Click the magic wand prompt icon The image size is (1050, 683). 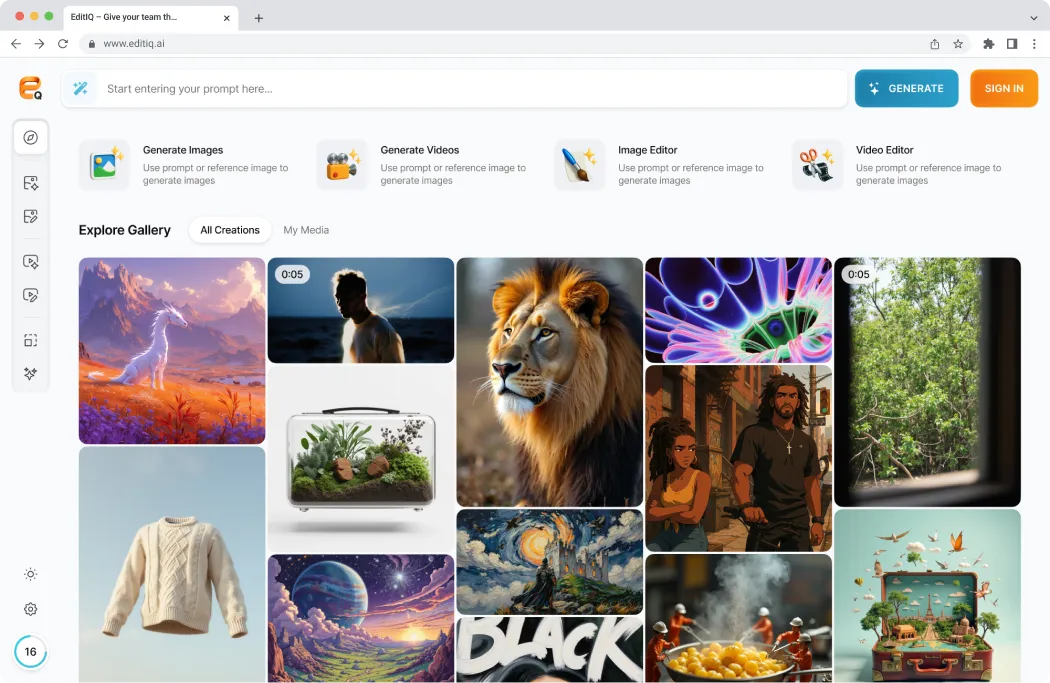coord(81,89)
